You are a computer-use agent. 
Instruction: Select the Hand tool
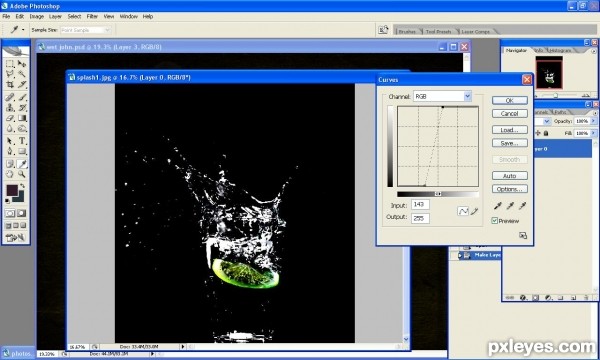(x=10, y=174)
